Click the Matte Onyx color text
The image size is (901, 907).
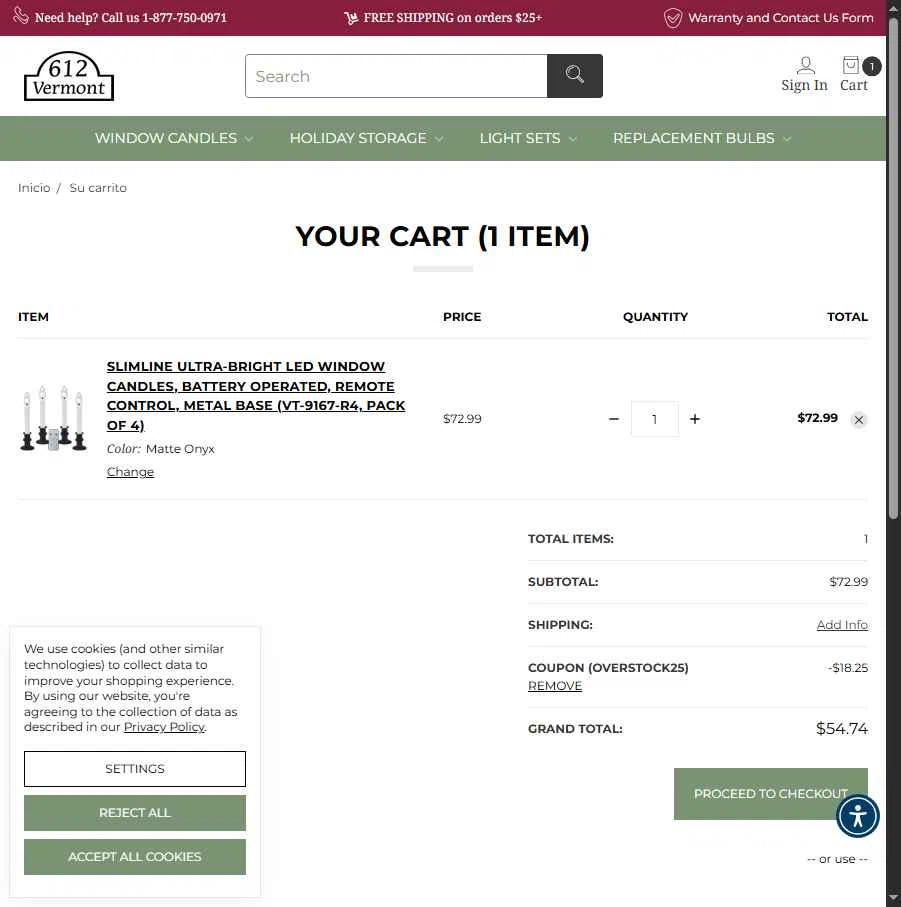coord(180,449)
